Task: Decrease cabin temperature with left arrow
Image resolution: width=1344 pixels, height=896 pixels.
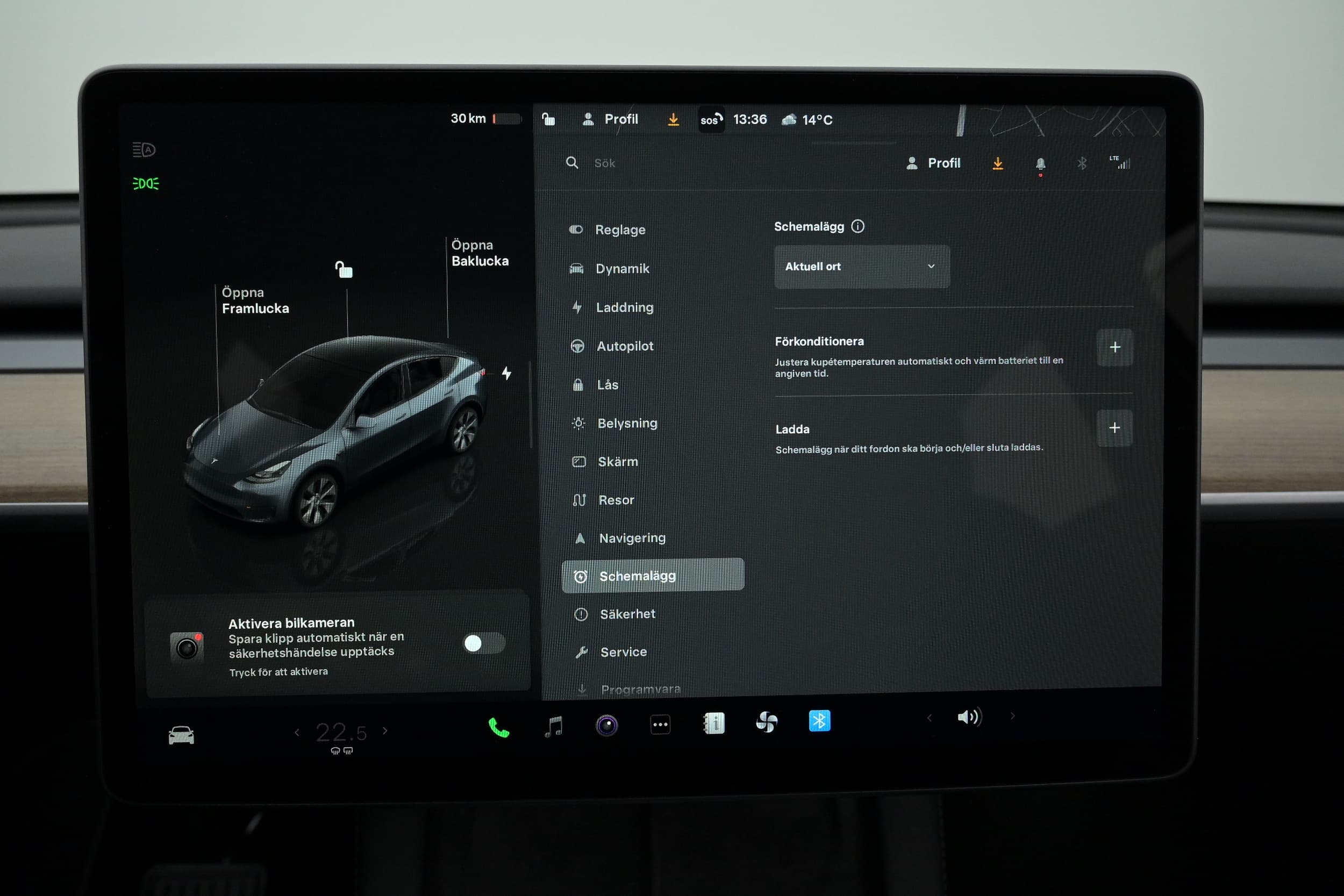Action: coord(297,733)
